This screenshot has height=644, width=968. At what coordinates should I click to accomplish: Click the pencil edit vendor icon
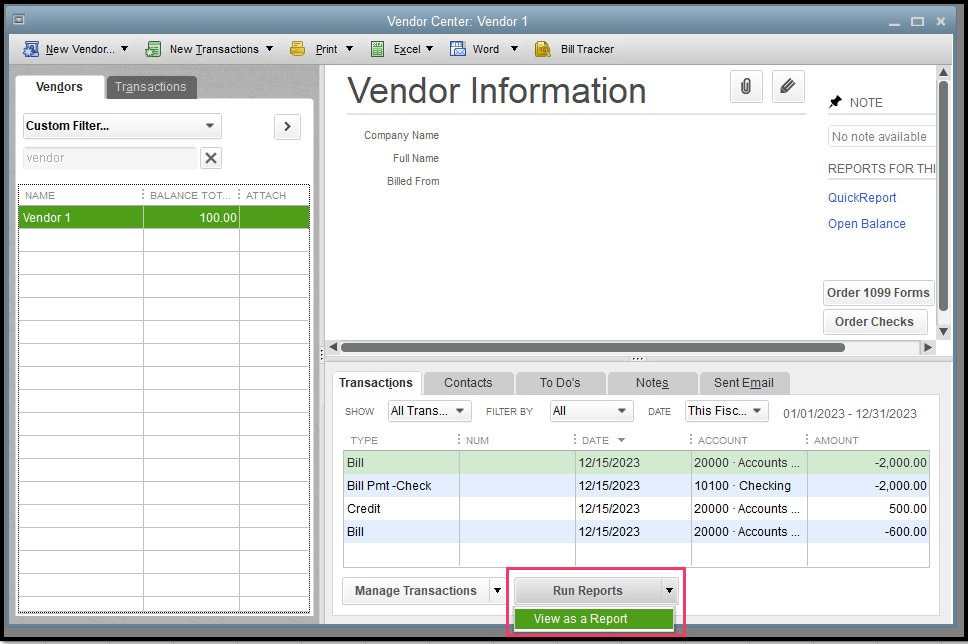pyautogui.click(x=788, y=86)
